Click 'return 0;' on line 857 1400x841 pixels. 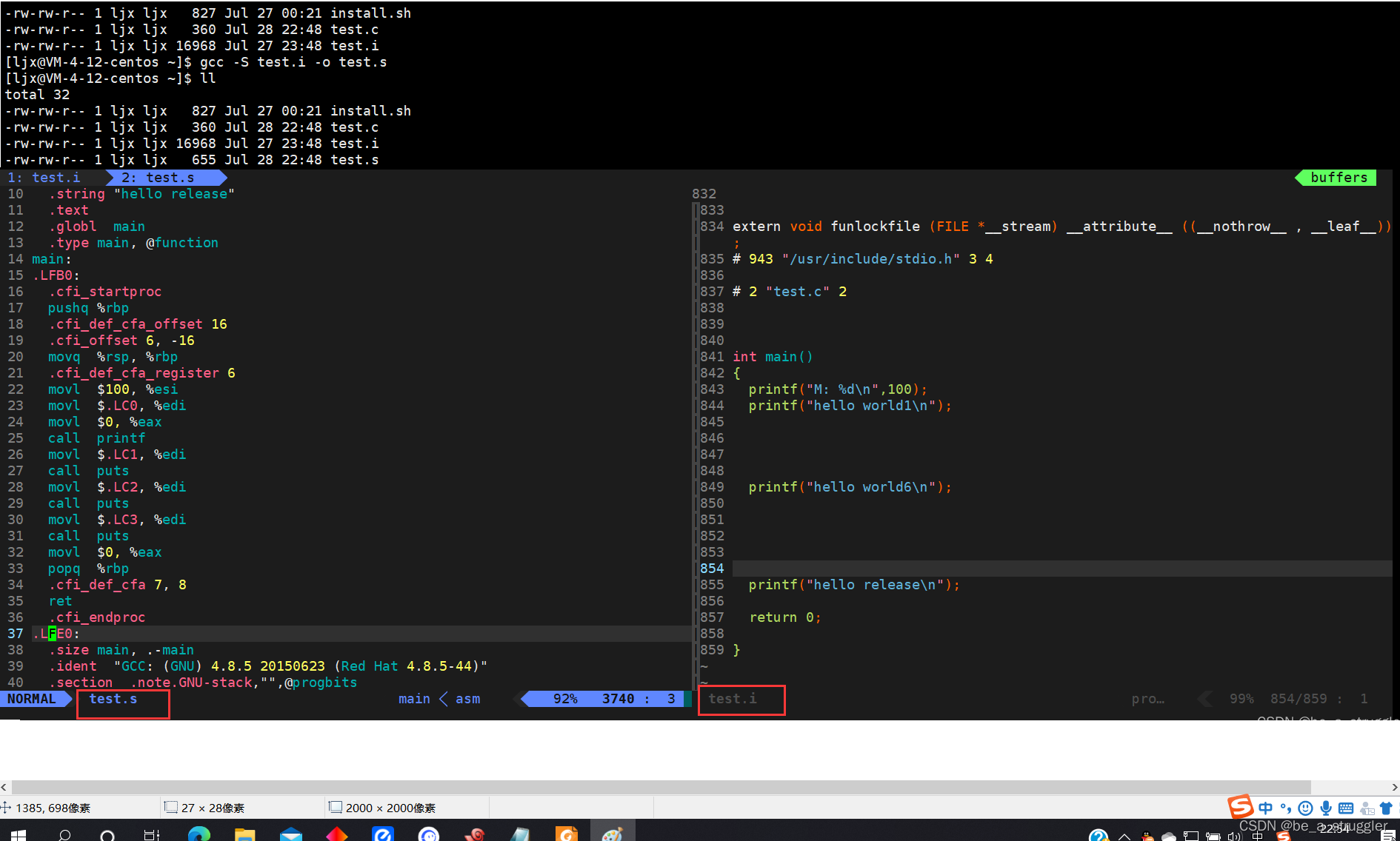pos(784,617)
